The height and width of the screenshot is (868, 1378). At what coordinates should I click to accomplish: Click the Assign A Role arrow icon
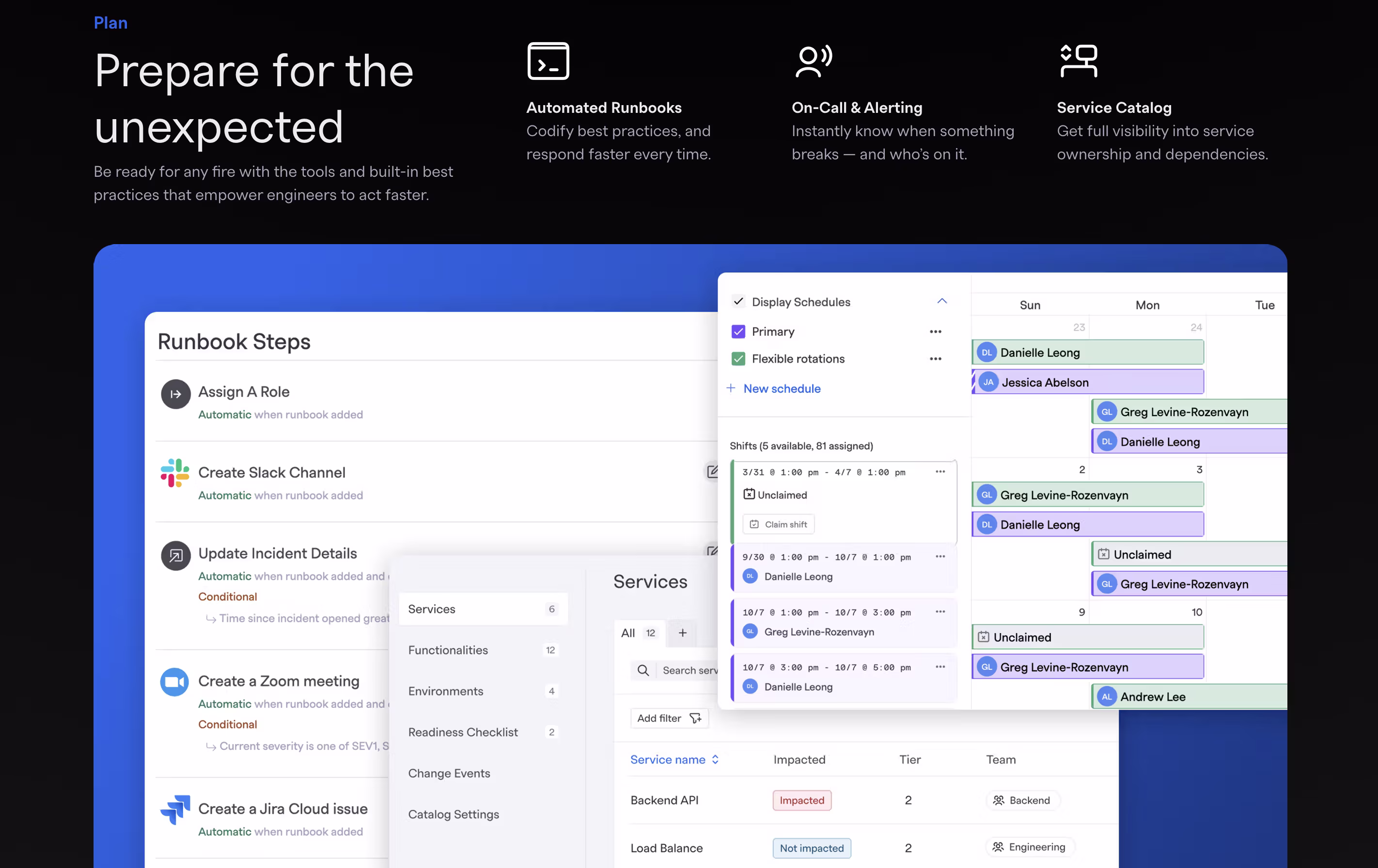tap(176, 394)
